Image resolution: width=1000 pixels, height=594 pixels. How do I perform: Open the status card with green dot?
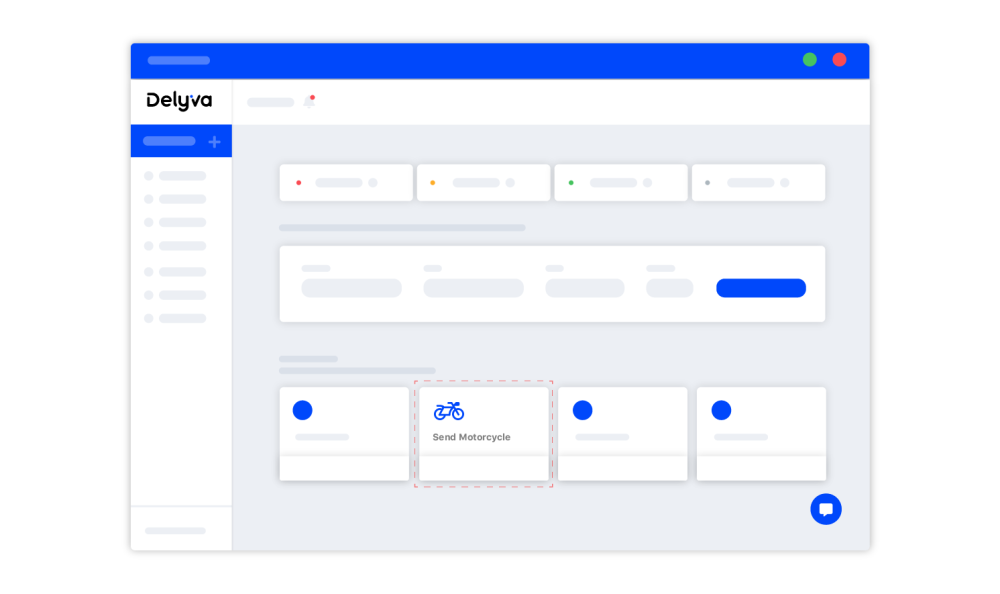coord(620,183)
